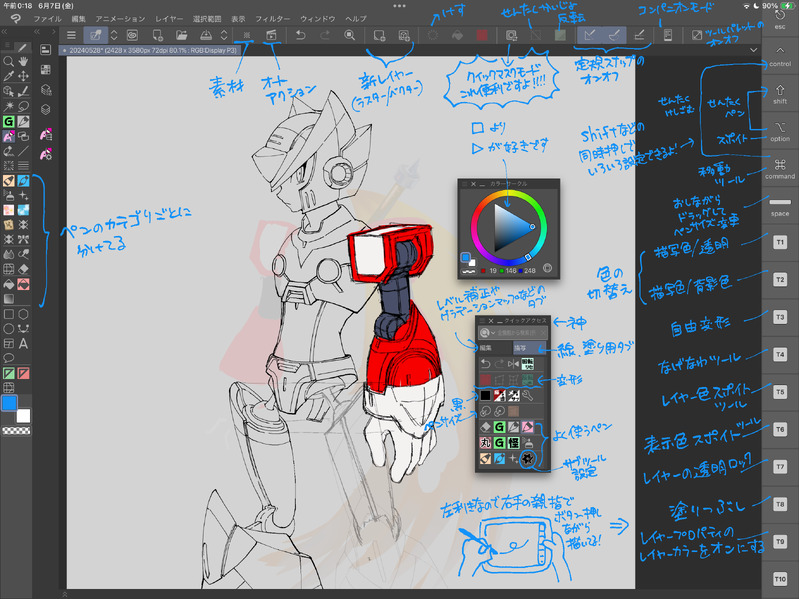Select the Fill bucket tool in the tool palette
Viewport: 799px width, 599px height.
point(9,284)
